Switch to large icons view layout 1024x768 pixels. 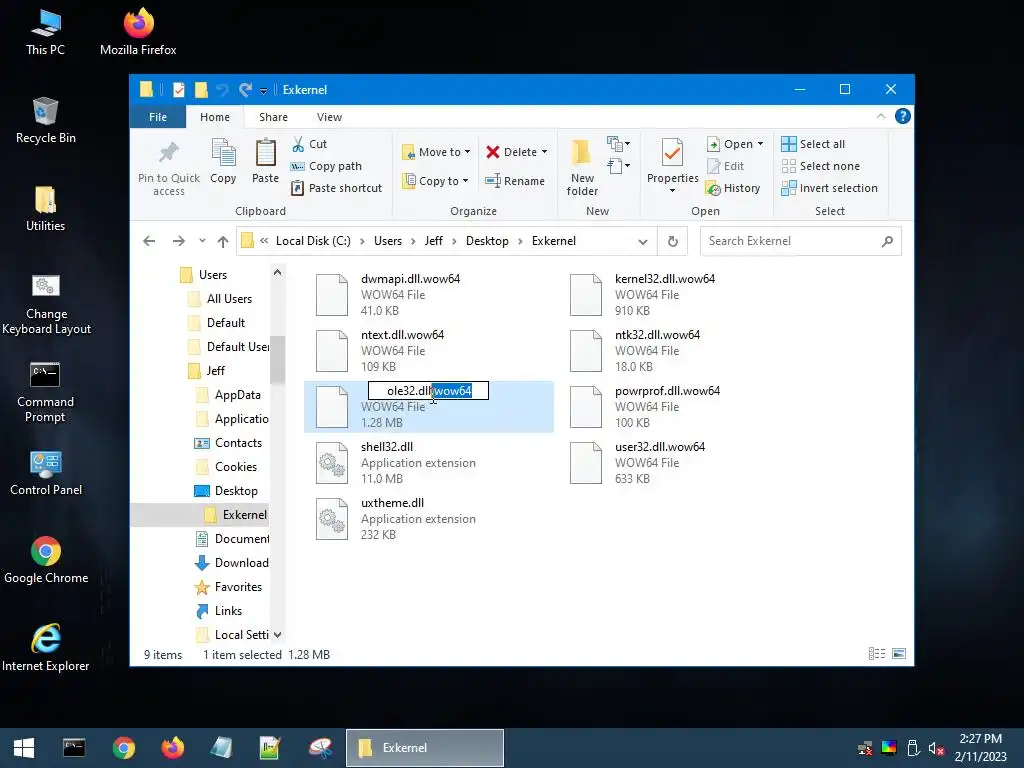[x=899, y=654]
